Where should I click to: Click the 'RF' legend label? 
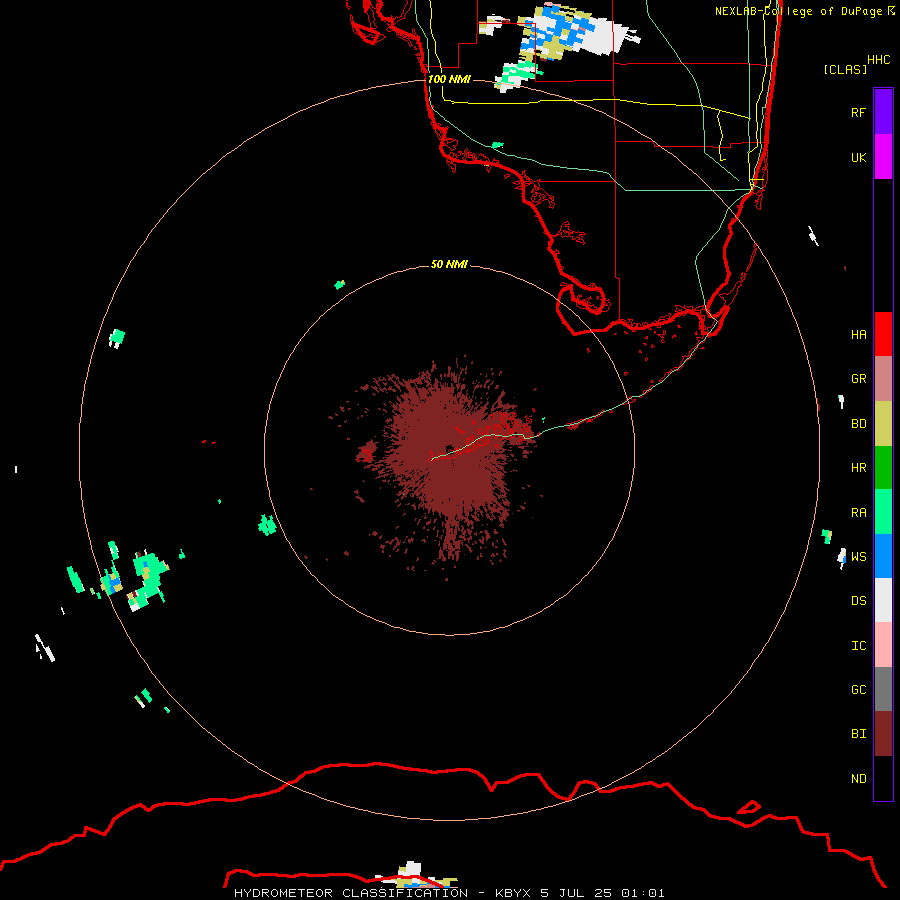[858, 113]
